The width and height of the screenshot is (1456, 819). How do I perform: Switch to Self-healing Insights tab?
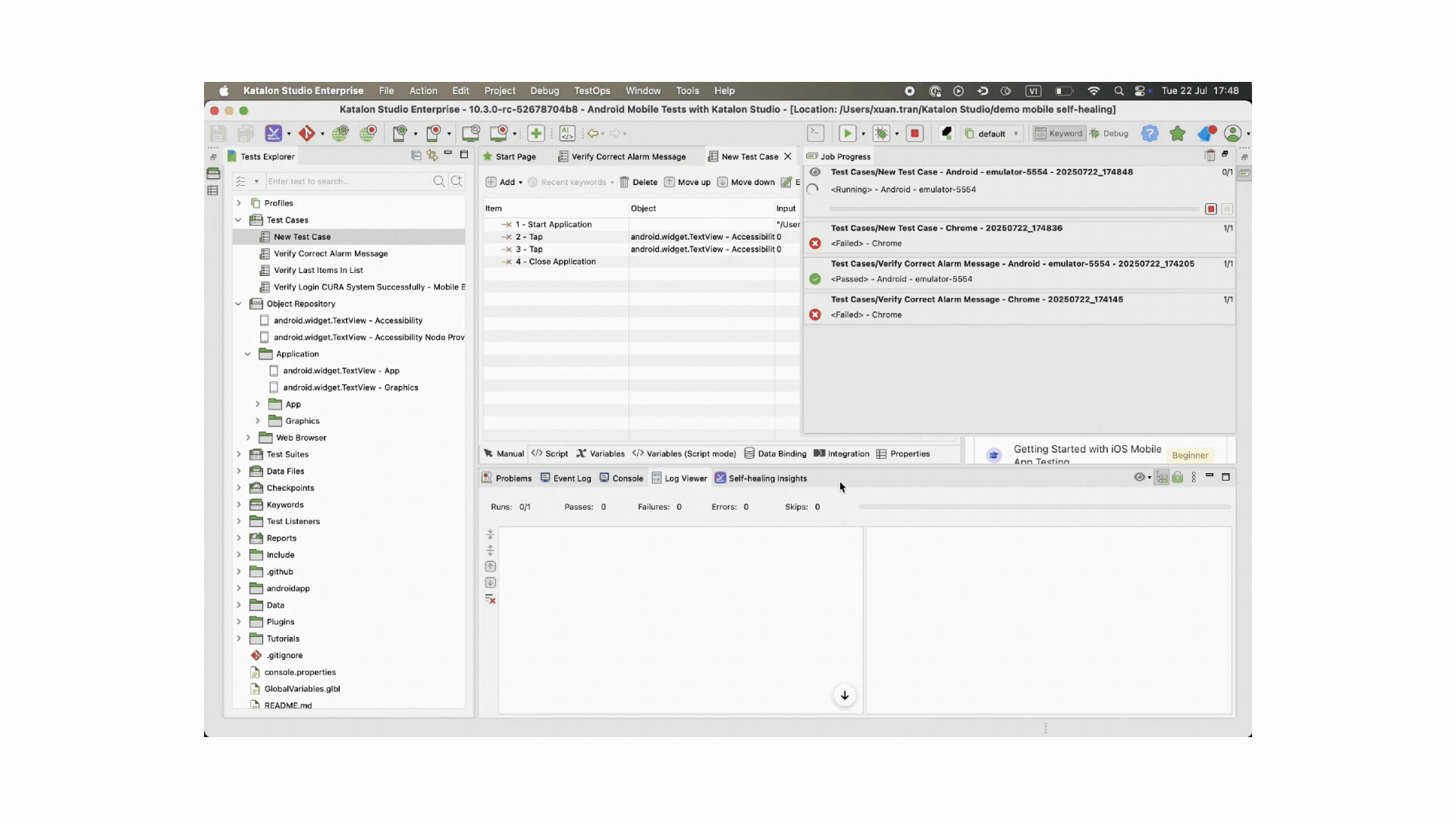tap(761, 479)
